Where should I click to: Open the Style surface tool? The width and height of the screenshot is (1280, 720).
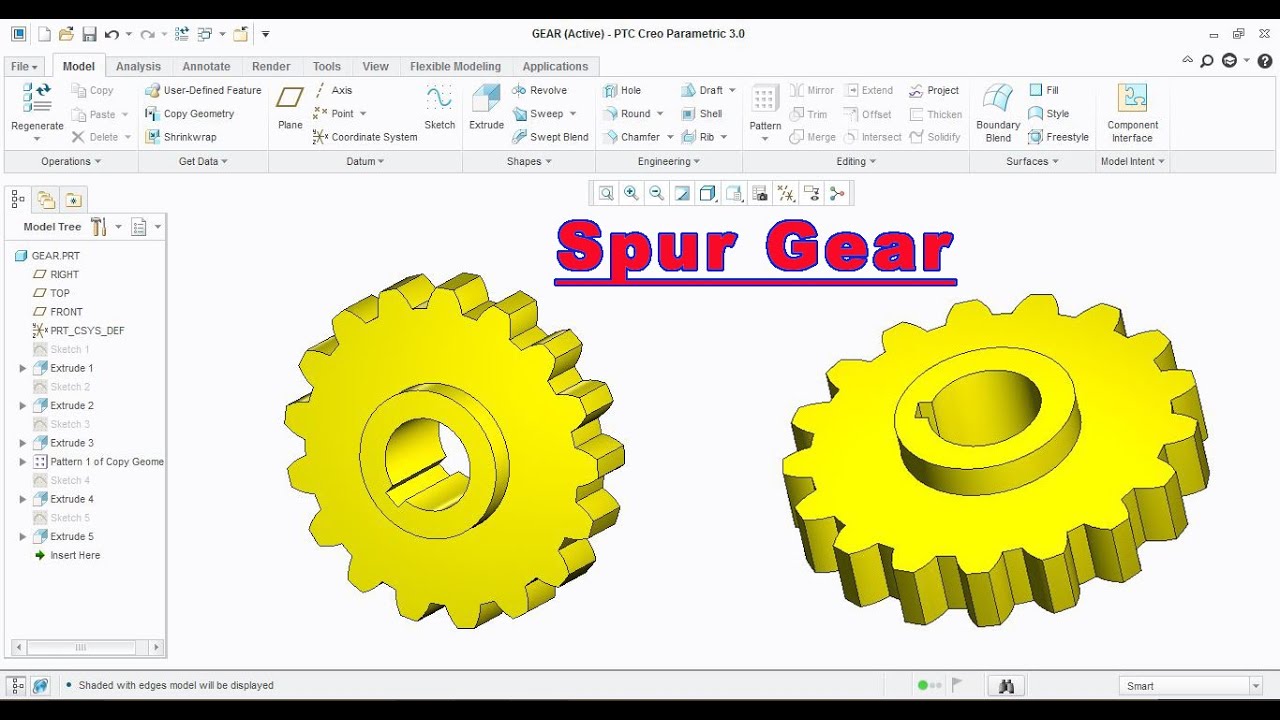(x=1049, y=114)
